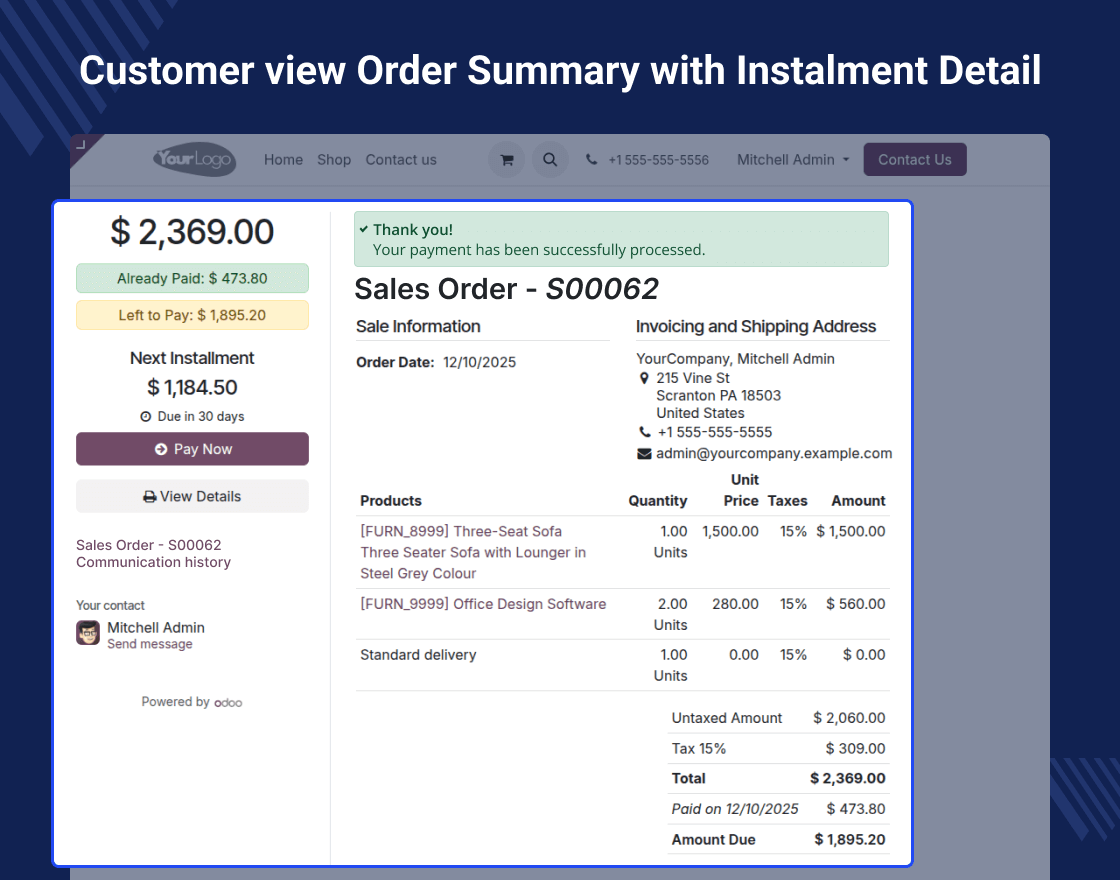Click the phone icon in the header
The height and width of the screenshot is (880, 1120).
591,159
